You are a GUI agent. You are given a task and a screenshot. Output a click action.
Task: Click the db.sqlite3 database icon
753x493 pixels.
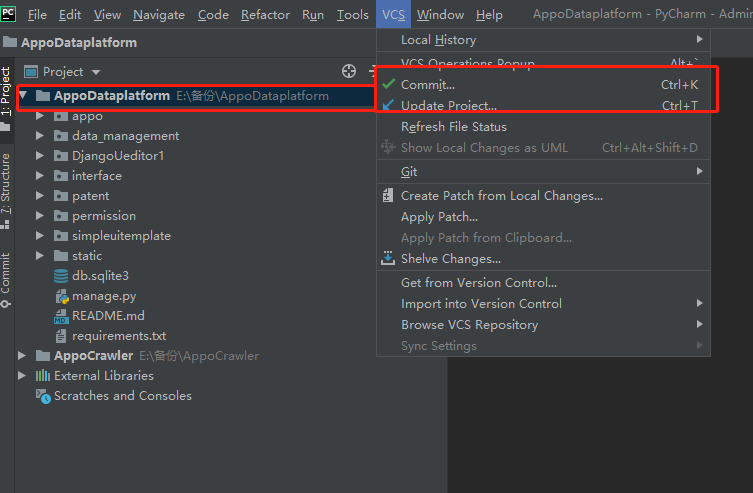pyautogui.click(x=61, y=276)
